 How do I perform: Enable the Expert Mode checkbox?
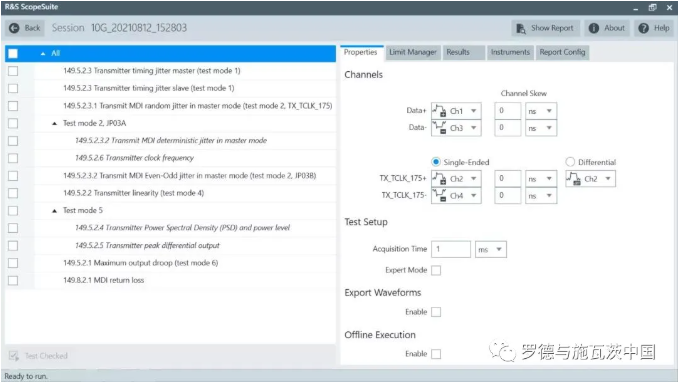click(x=436, y=270)
